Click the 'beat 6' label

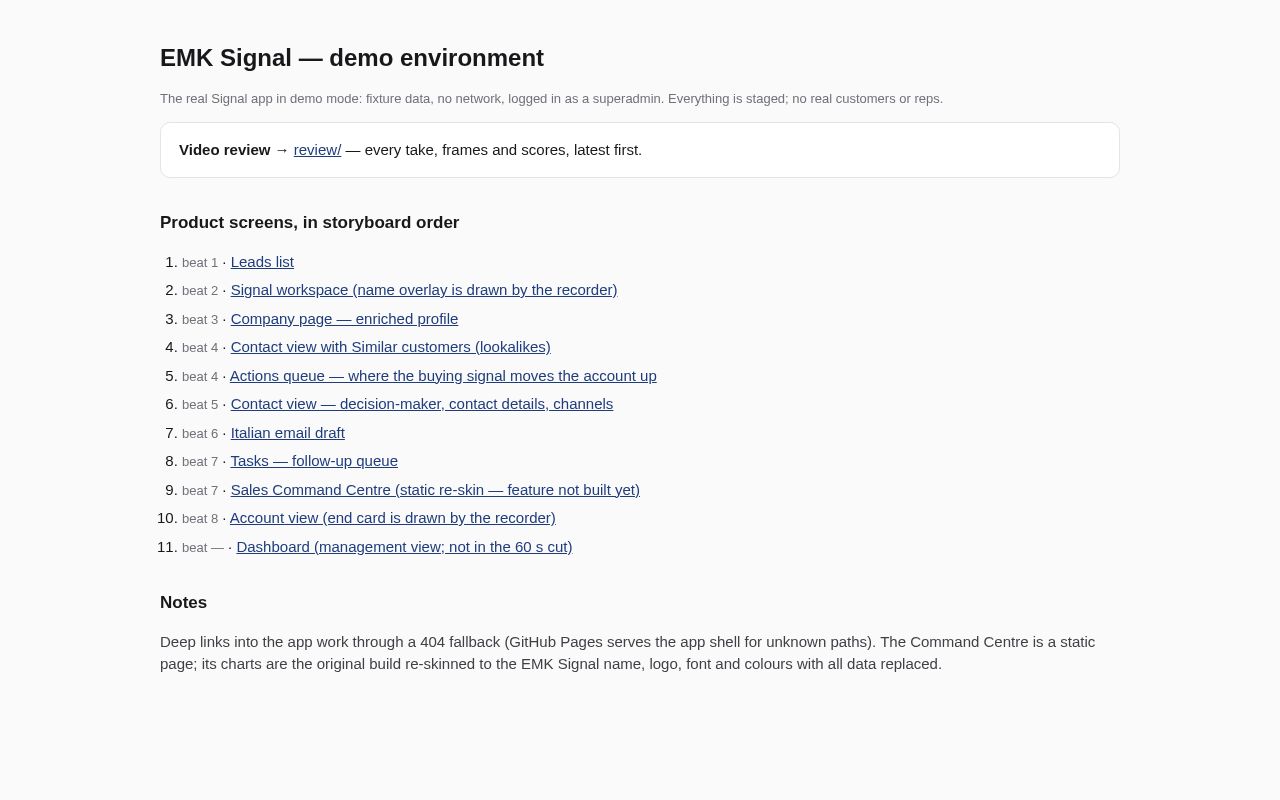(200, 434)
